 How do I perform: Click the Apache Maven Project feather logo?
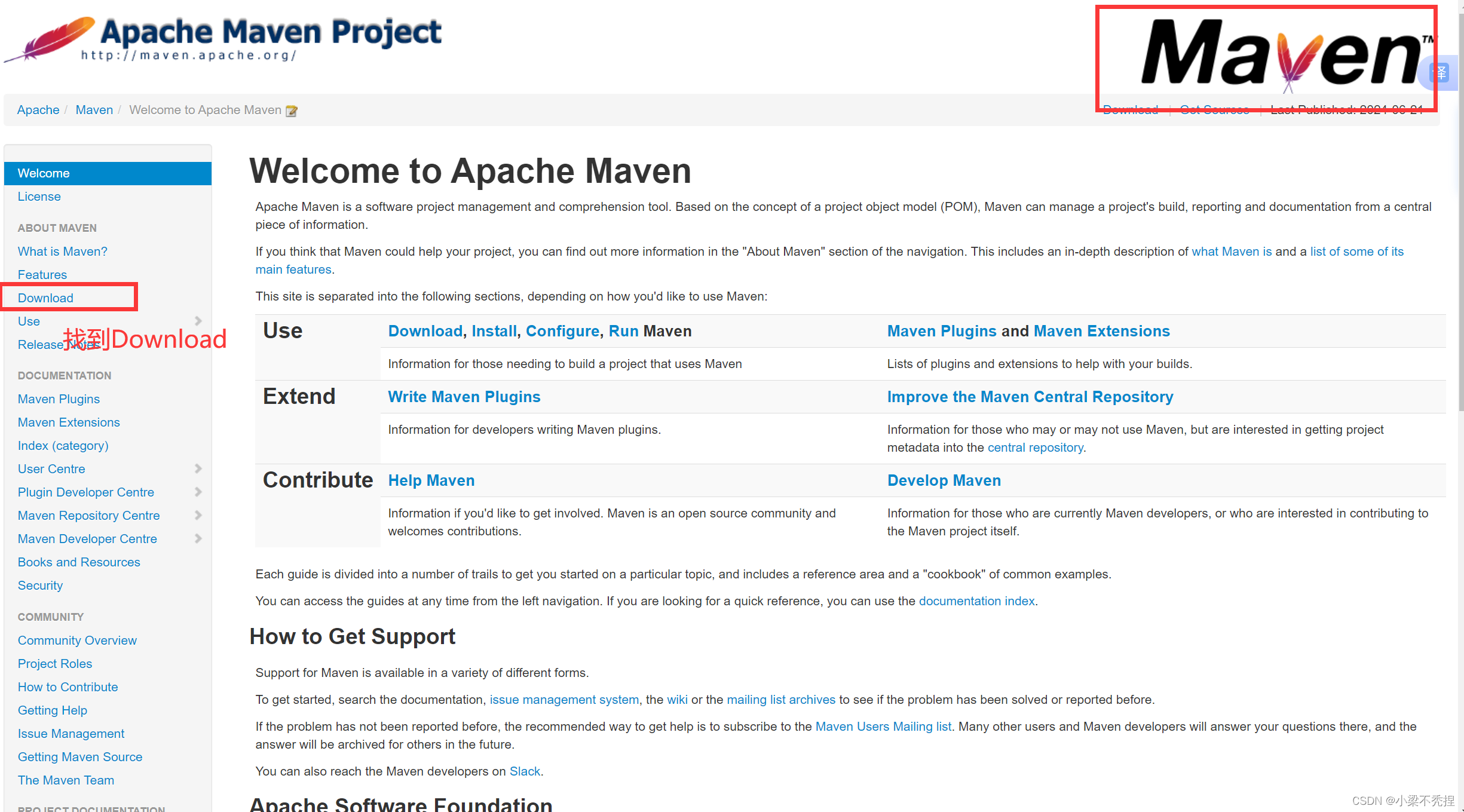point(223,39)
